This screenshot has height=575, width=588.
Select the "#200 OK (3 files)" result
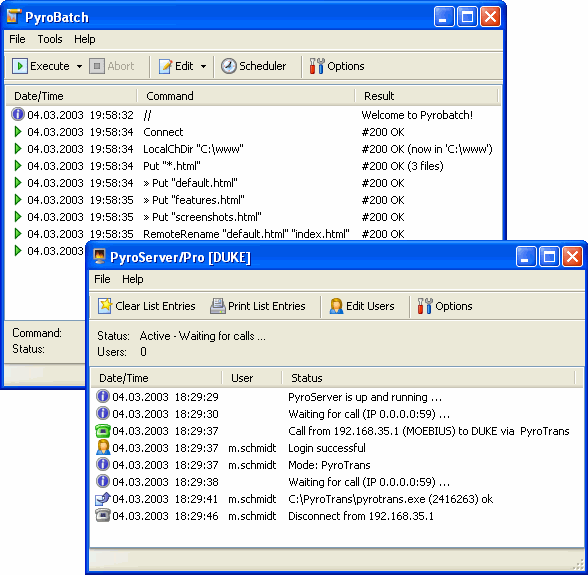tap(402, 166)
